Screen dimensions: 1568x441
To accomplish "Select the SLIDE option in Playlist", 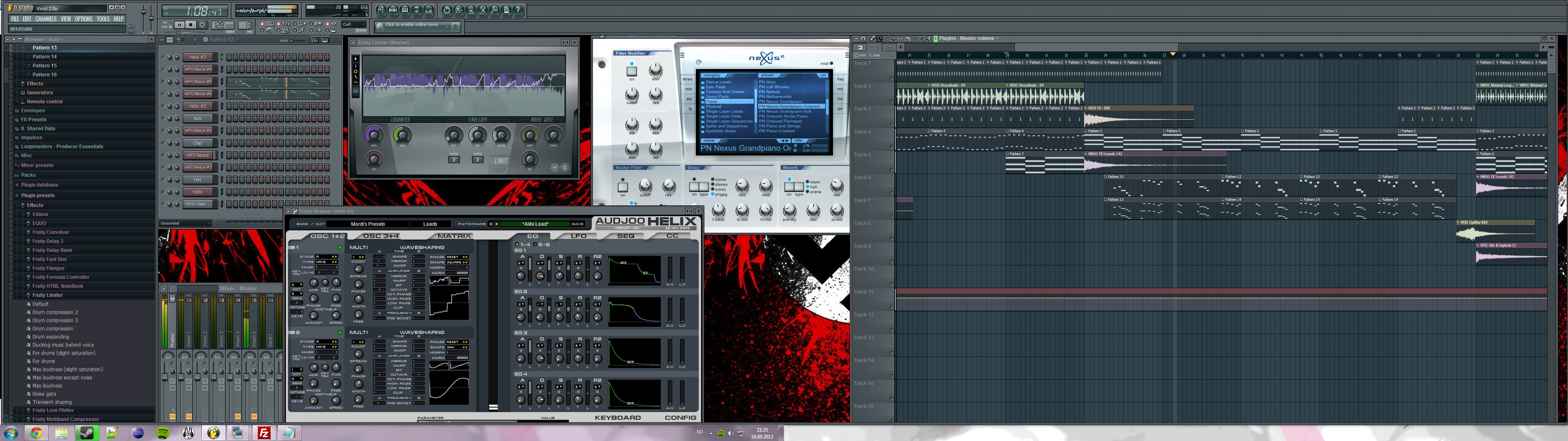I will click(875, 56).
